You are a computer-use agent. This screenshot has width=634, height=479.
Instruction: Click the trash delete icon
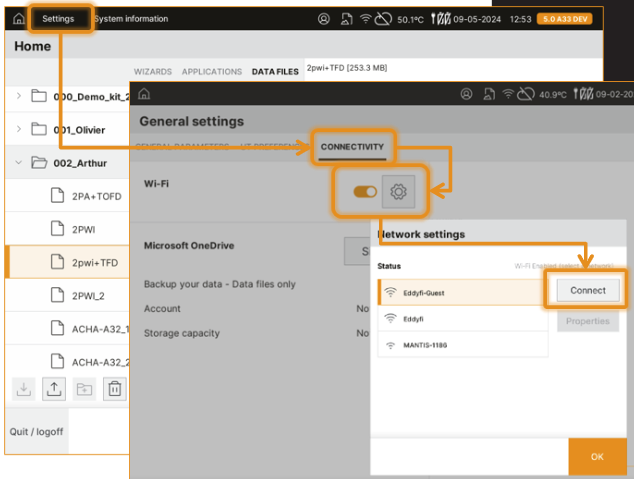coord(115,388)
